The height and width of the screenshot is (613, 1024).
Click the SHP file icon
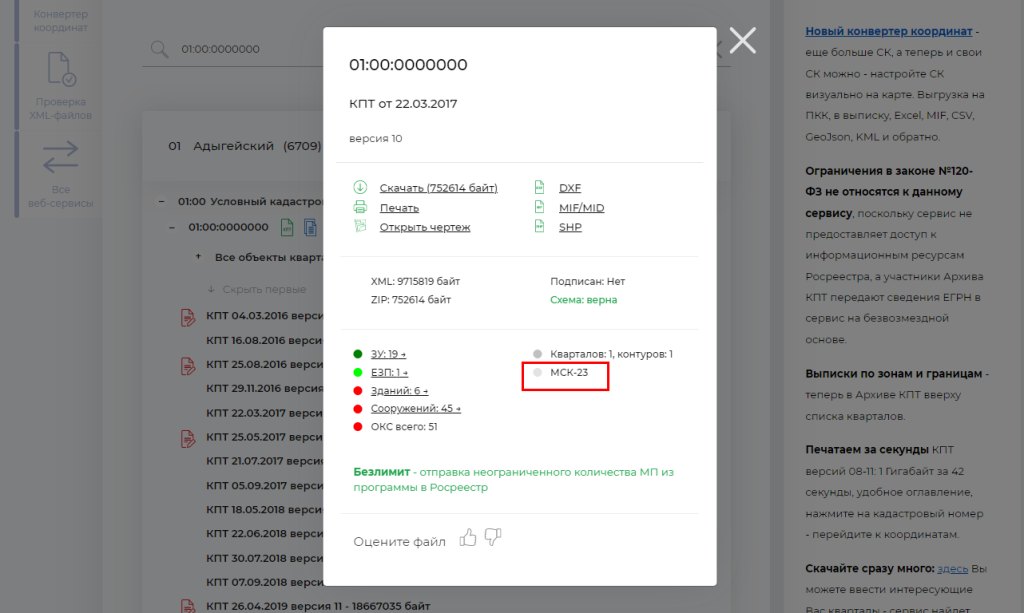coord(539,227)
